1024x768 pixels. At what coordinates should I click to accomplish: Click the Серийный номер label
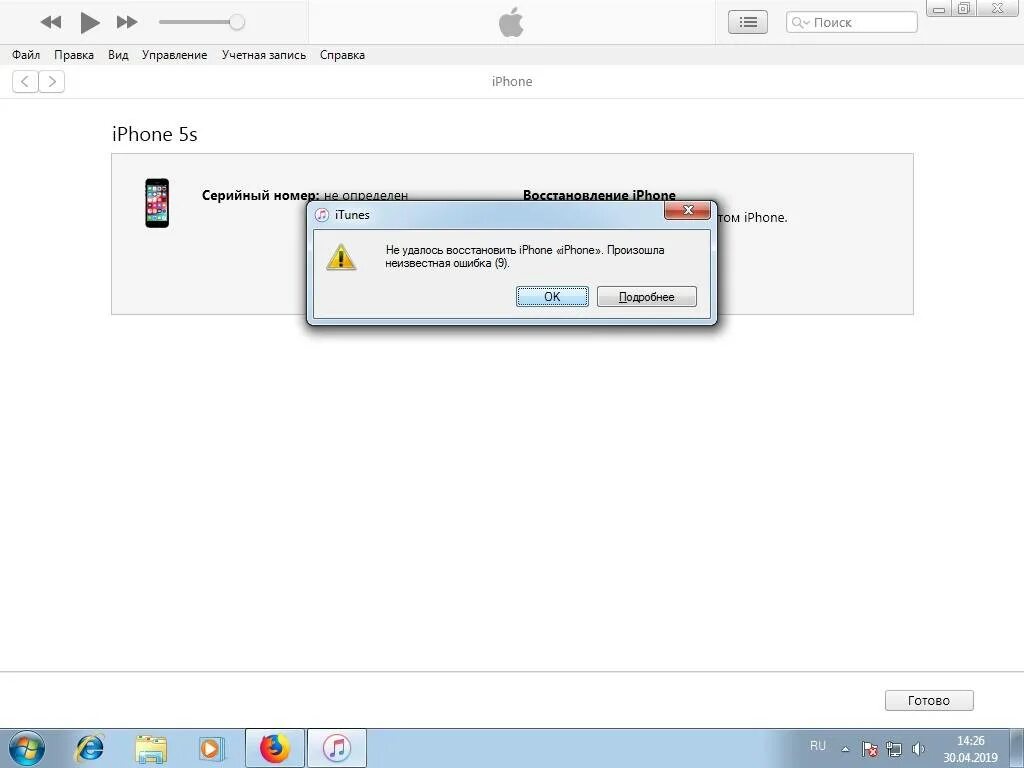click(x=260, y=195)
